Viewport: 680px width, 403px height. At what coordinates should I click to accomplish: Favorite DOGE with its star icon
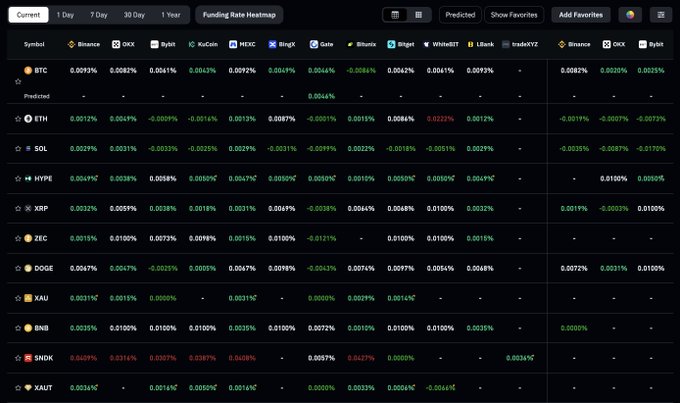pyautogui.click(x=18, y=269)
